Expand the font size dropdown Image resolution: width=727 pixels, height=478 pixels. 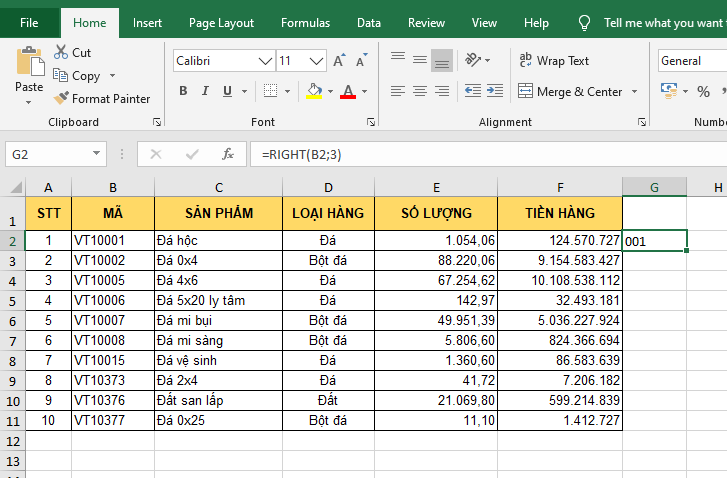(315, 61)
